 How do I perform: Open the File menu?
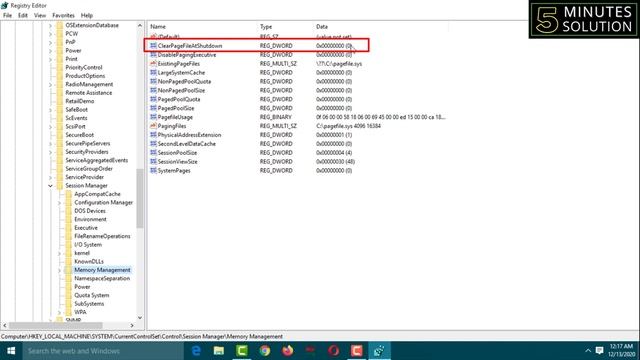pyautogui.click(x=7, y=16)
